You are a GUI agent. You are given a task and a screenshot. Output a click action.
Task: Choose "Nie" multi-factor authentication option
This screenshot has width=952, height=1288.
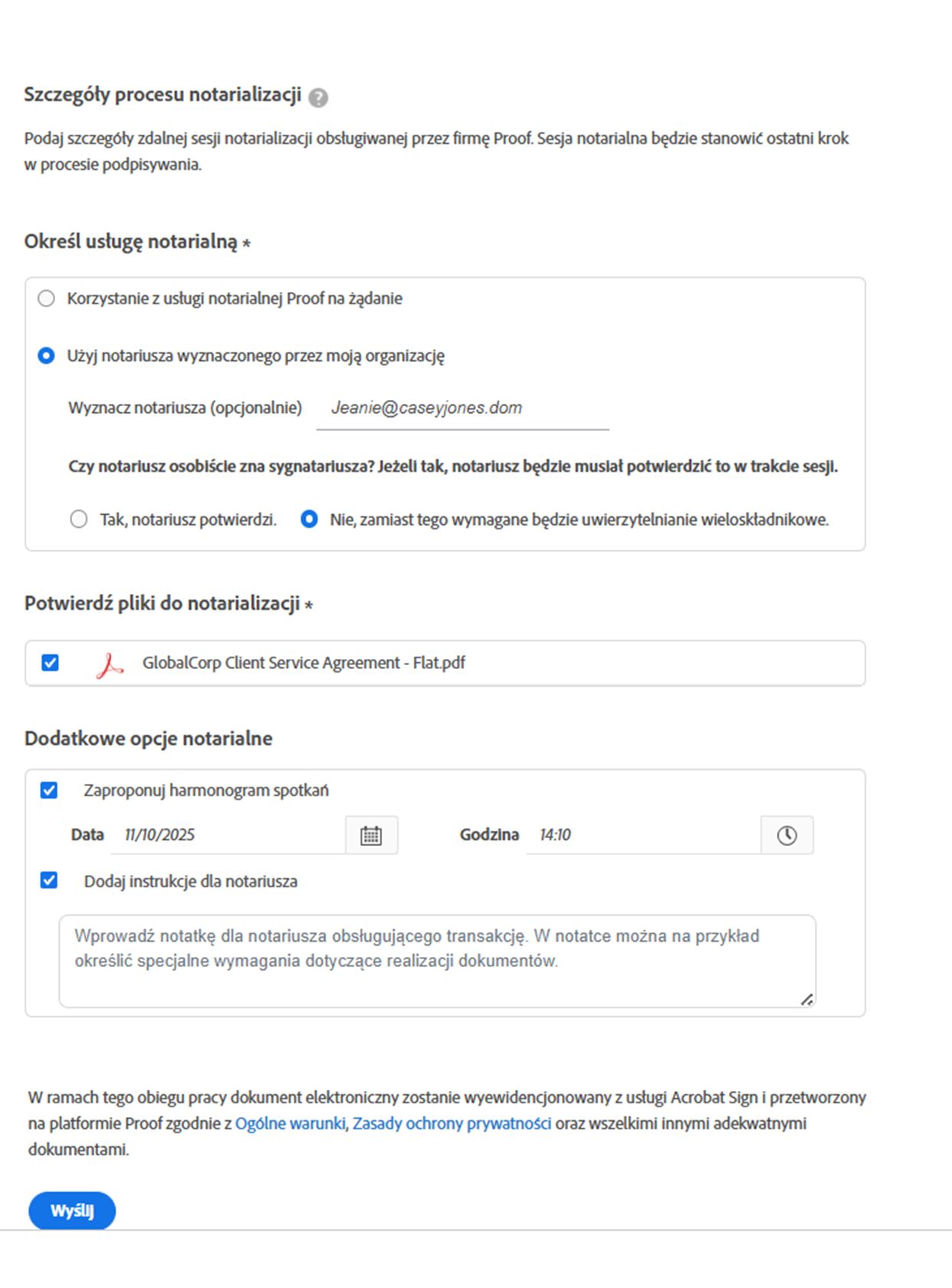pos(309,519)
